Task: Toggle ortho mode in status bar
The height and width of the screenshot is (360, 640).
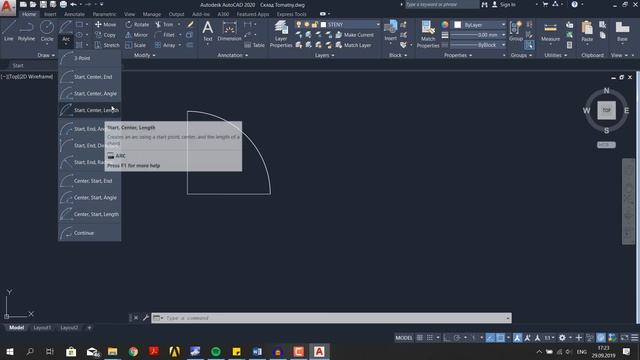Action: pos(447,338)
